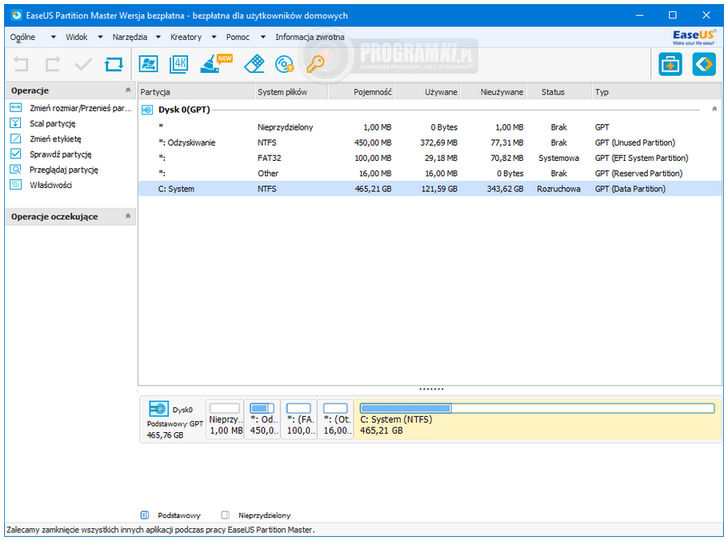727x542 pixels.
Task: Select the *: Odzyskiwanie partition row
Action: click(430, 142)
